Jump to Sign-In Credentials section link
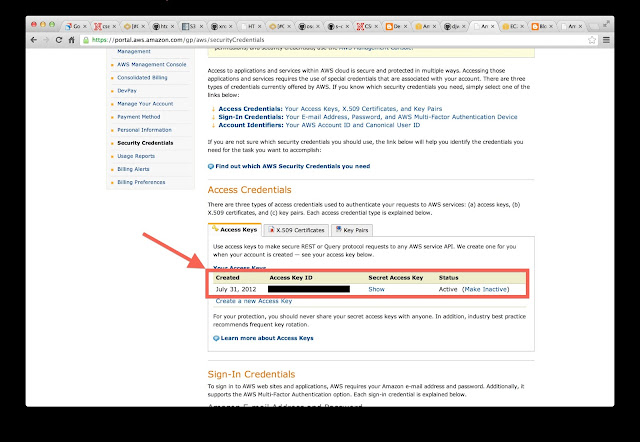The height and width of the screenshot is (442, 640). click(x=368, y=117)
